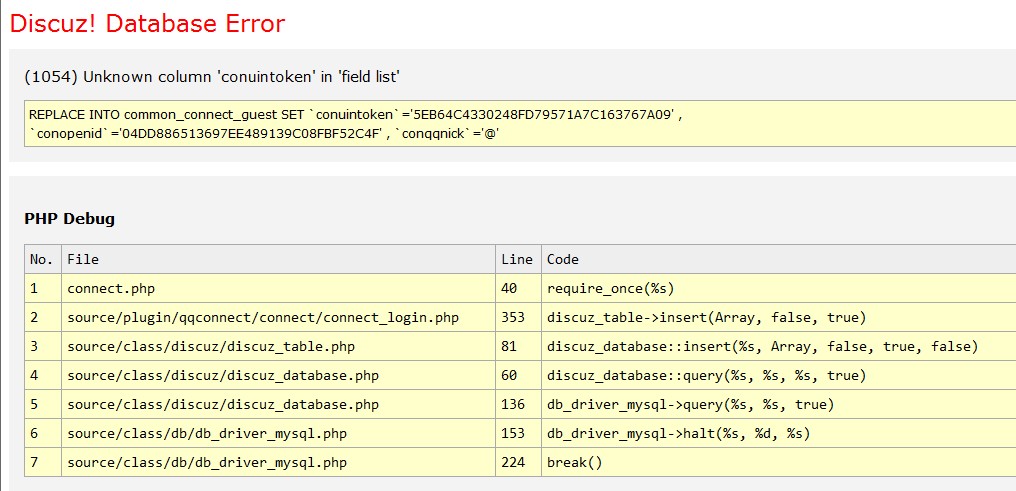Click the REPLACE INTO SQL query box
Image resolution: width=1016 pixels, height=491 pixels.
coord(355,124)
